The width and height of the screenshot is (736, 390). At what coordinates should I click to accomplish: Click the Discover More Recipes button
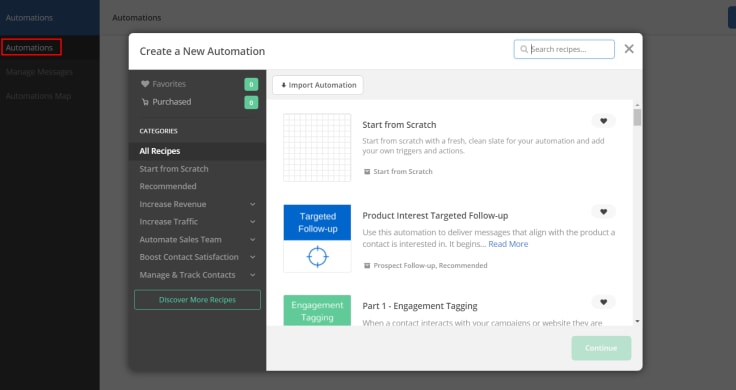coord(197,300)
